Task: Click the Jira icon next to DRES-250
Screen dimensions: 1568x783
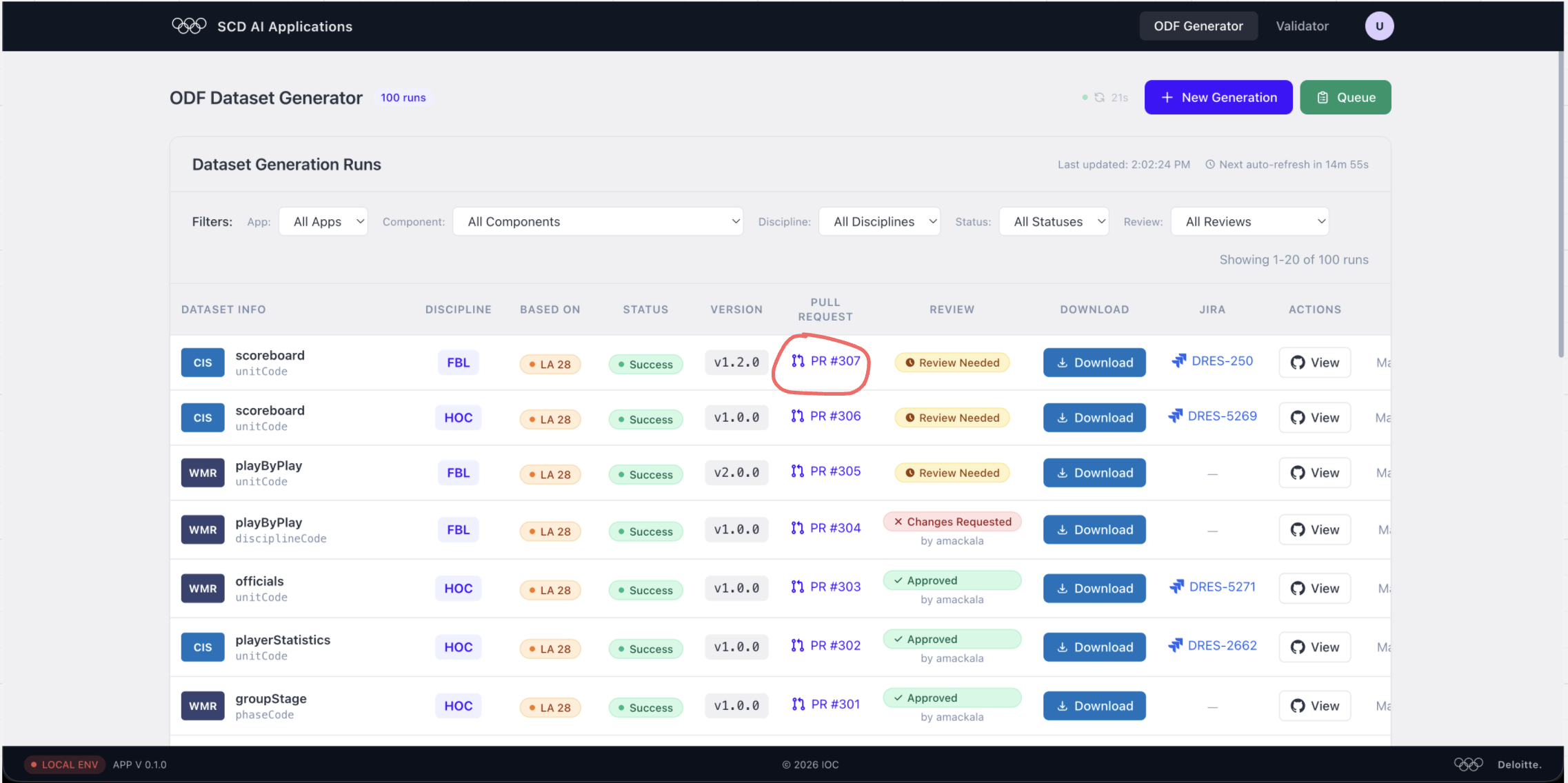Action: (x=1179, y=361)
